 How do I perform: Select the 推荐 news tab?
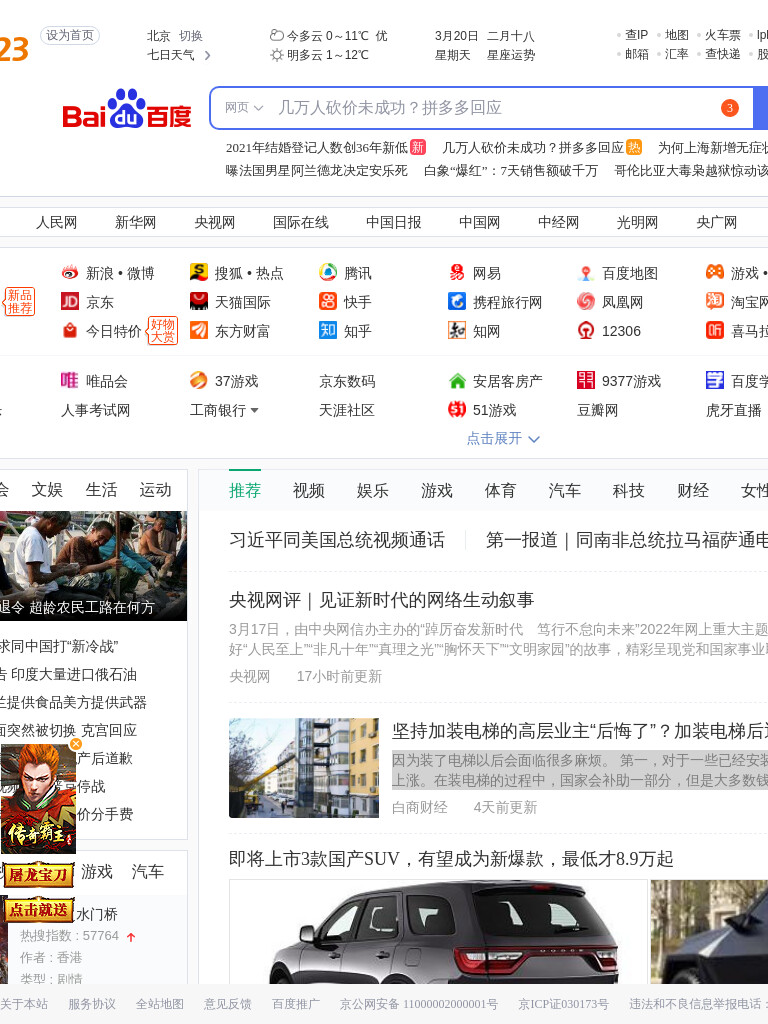pos(245,490)
